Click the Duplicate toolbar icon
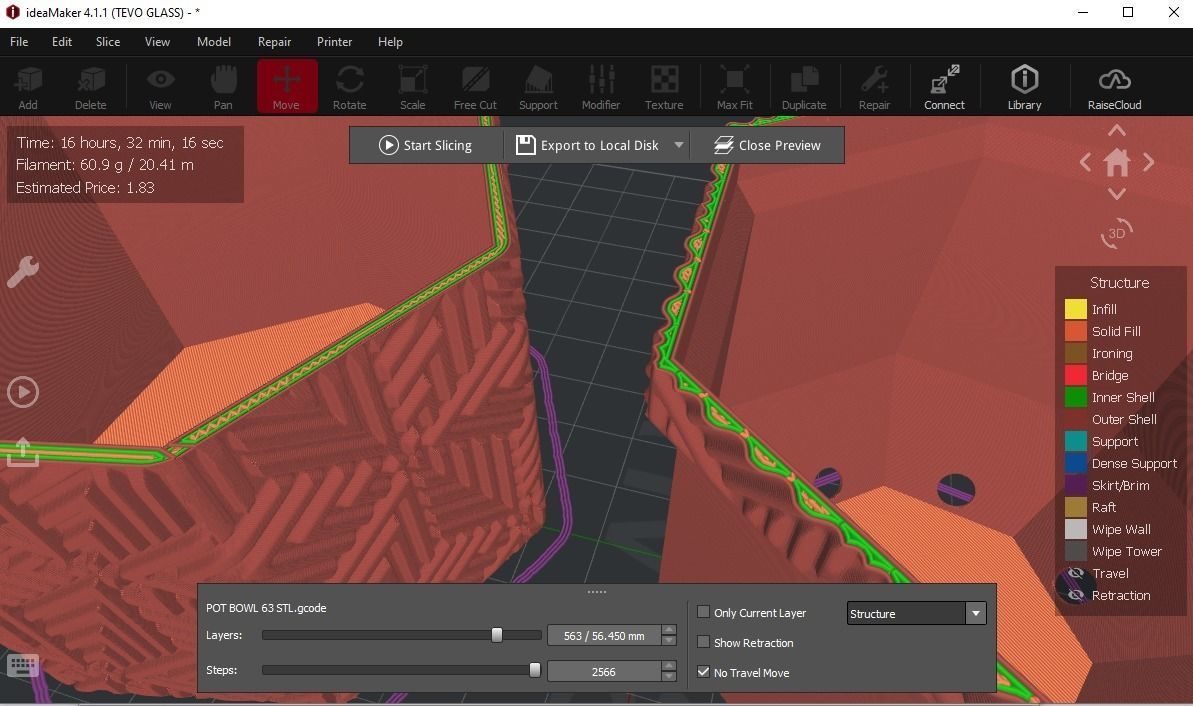The height and width of the screenshot is (706, 1193). (803, 87)
